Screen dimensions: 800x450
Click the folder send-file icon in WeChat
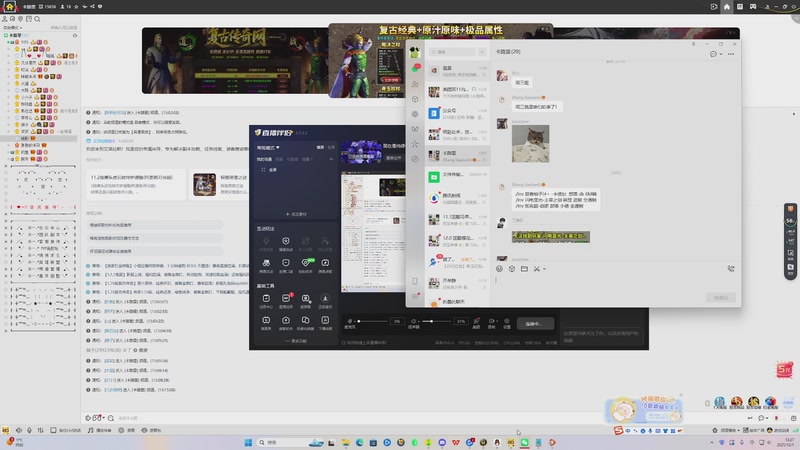coord(524,269)
